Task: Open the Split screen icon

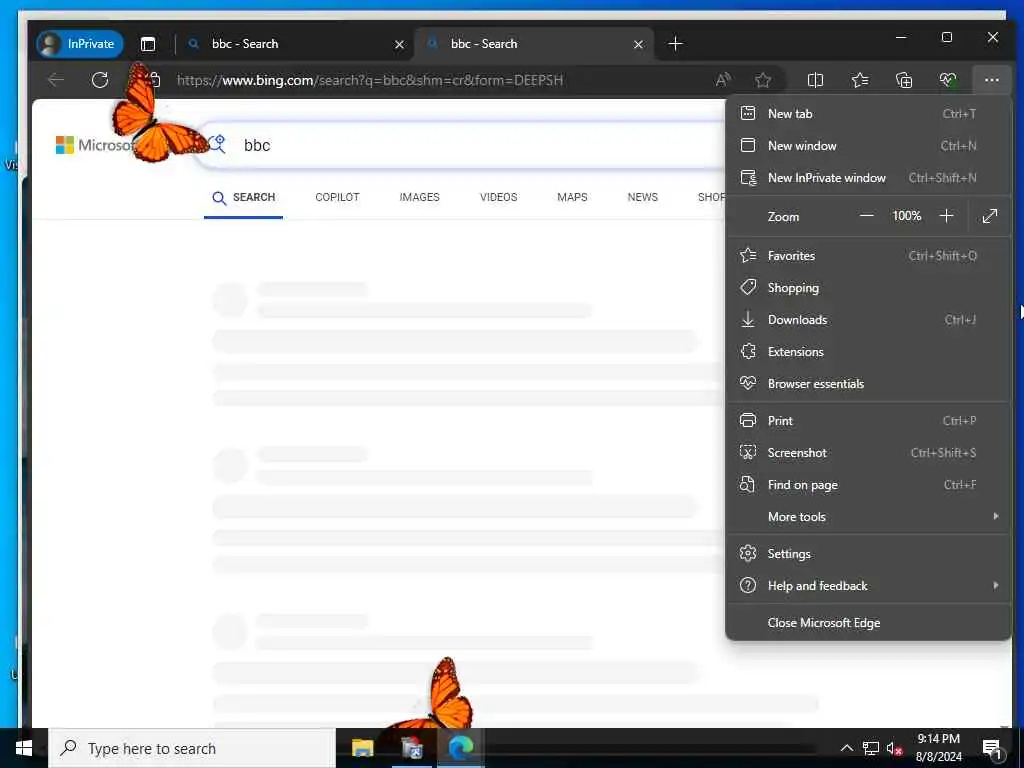Action: (x=815, y=80)
